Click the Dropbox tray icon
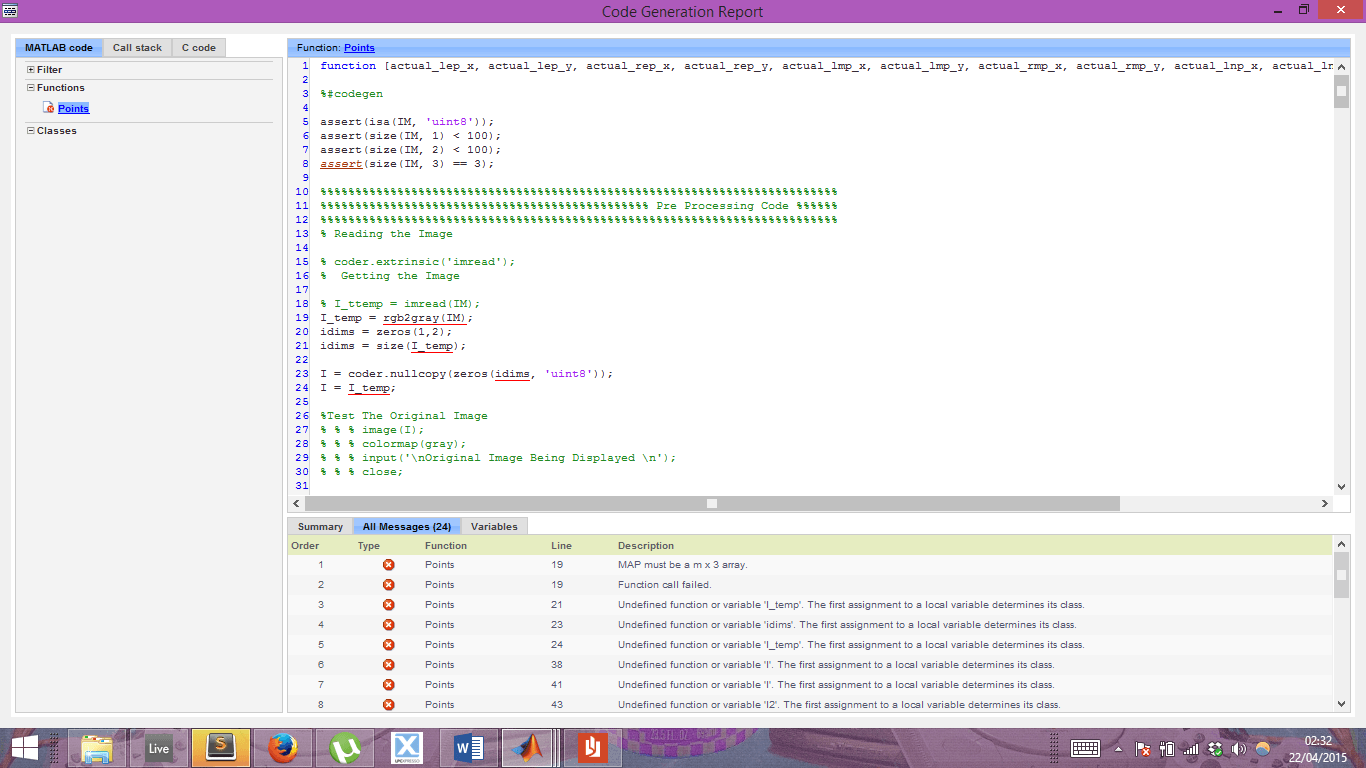The image size is (1366, 768). tap(1215, 749)
